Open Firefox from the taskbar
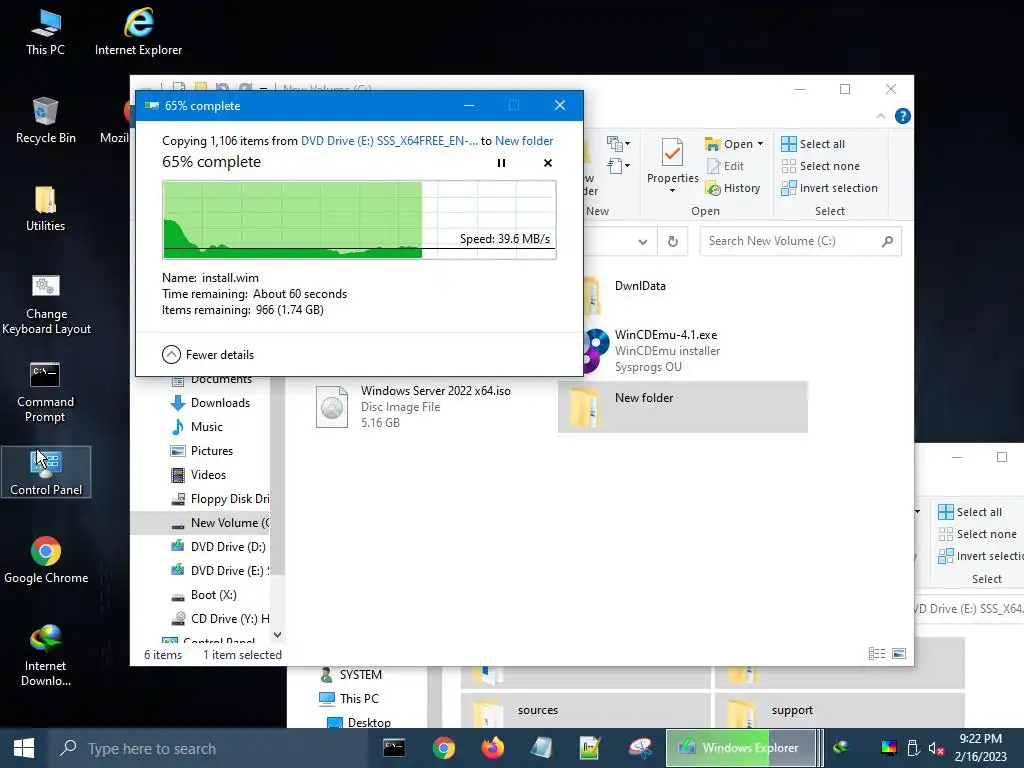 pos(493,748)
